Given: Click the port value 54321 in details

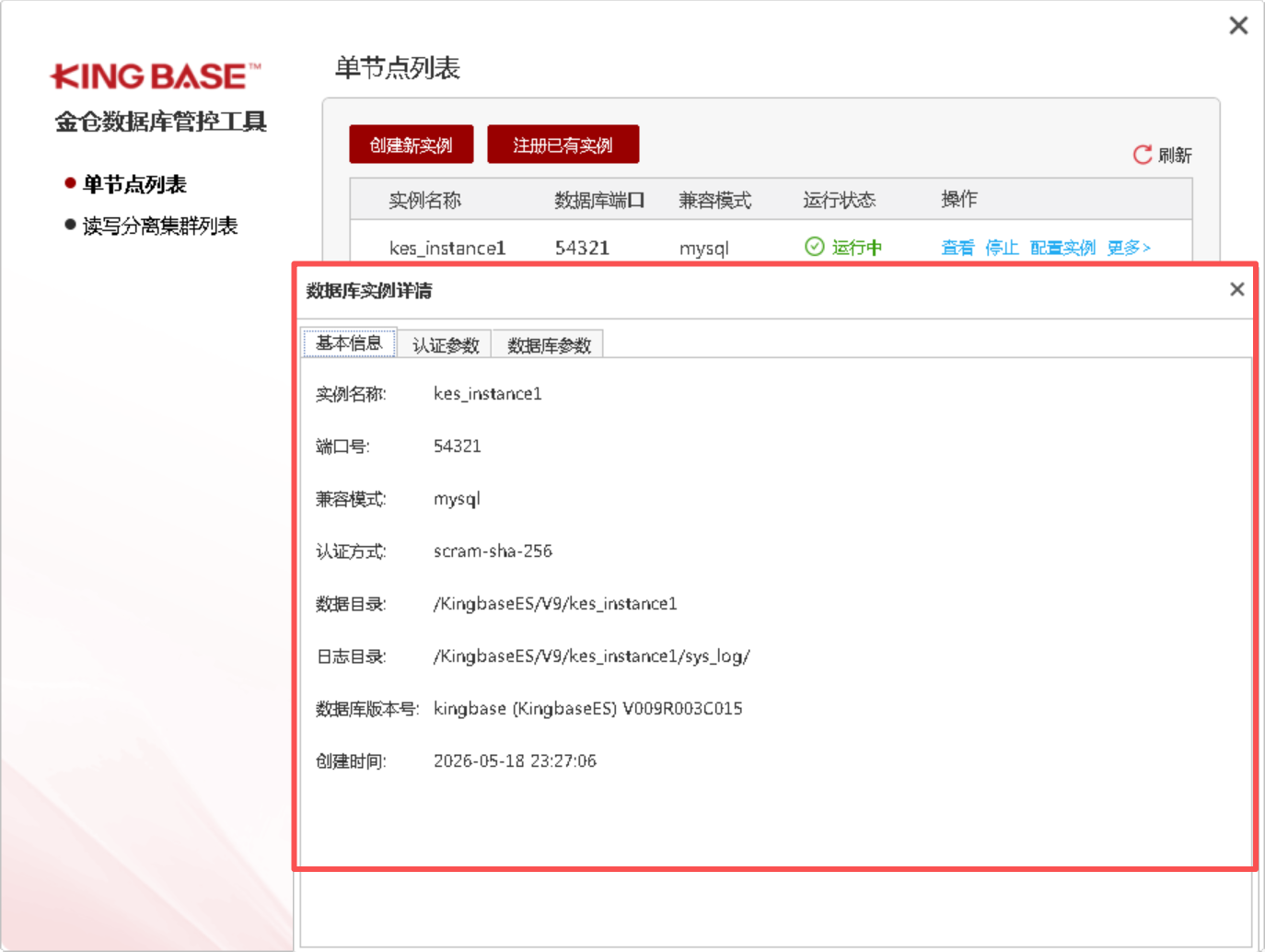Looking at the screenshot, I should [458, 447].
